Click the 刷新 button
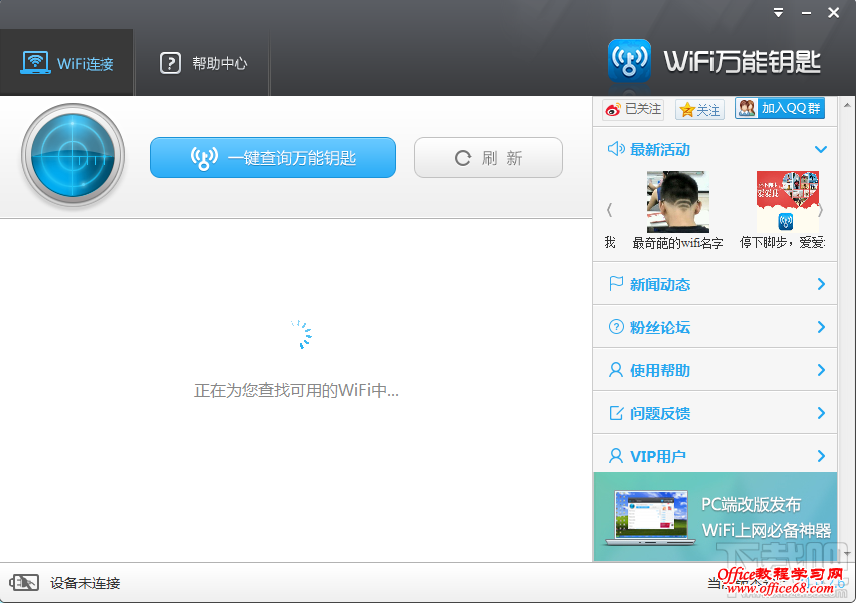Viewport: 856px width, 603px height. point(488,157)
